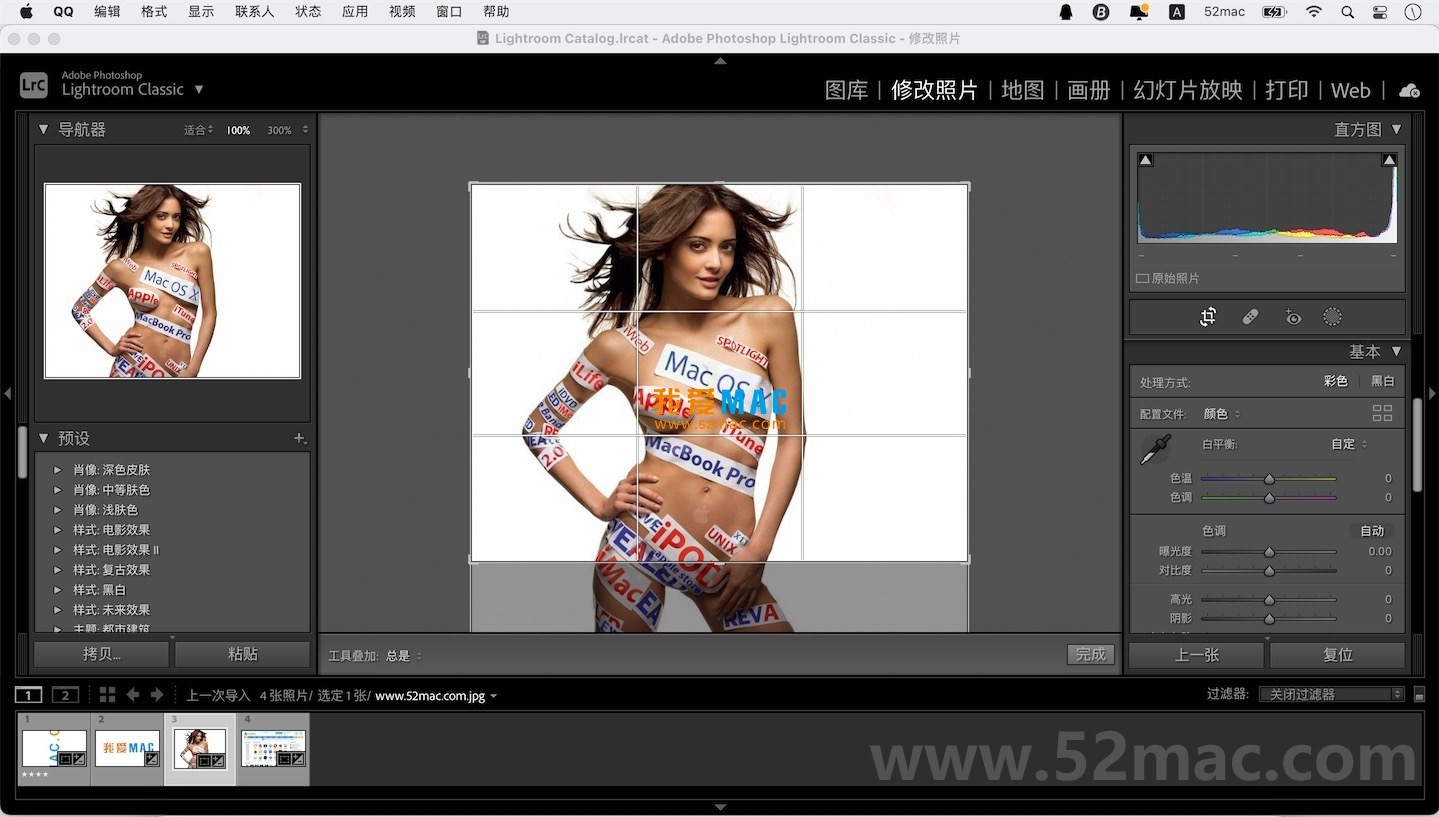The height and width of the screenshot is (817, 1439).
Task: Switch to the 打印 module
Action: coord(1286,90)
